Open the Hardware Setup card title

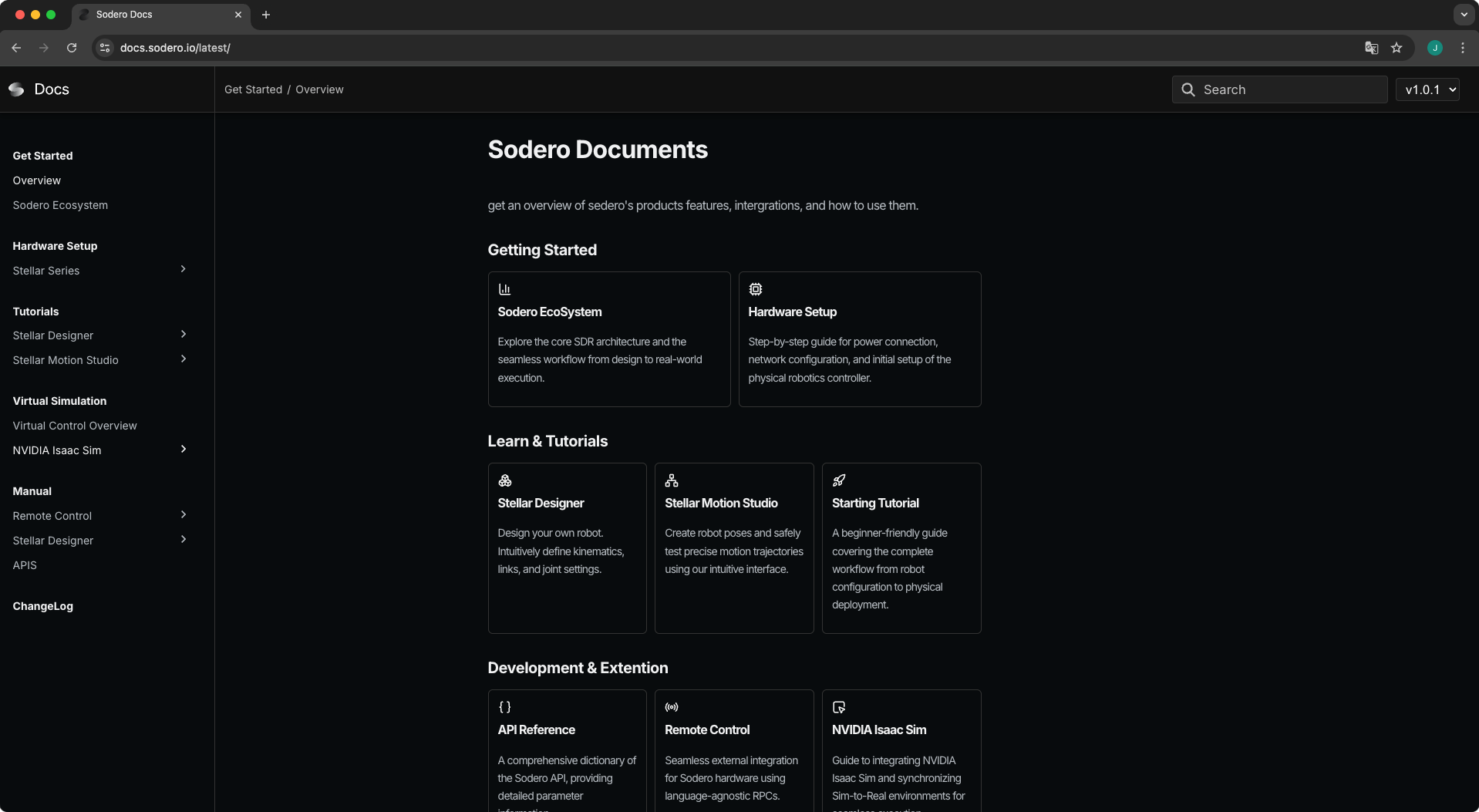pyautogui.click(x=792, y=312)
